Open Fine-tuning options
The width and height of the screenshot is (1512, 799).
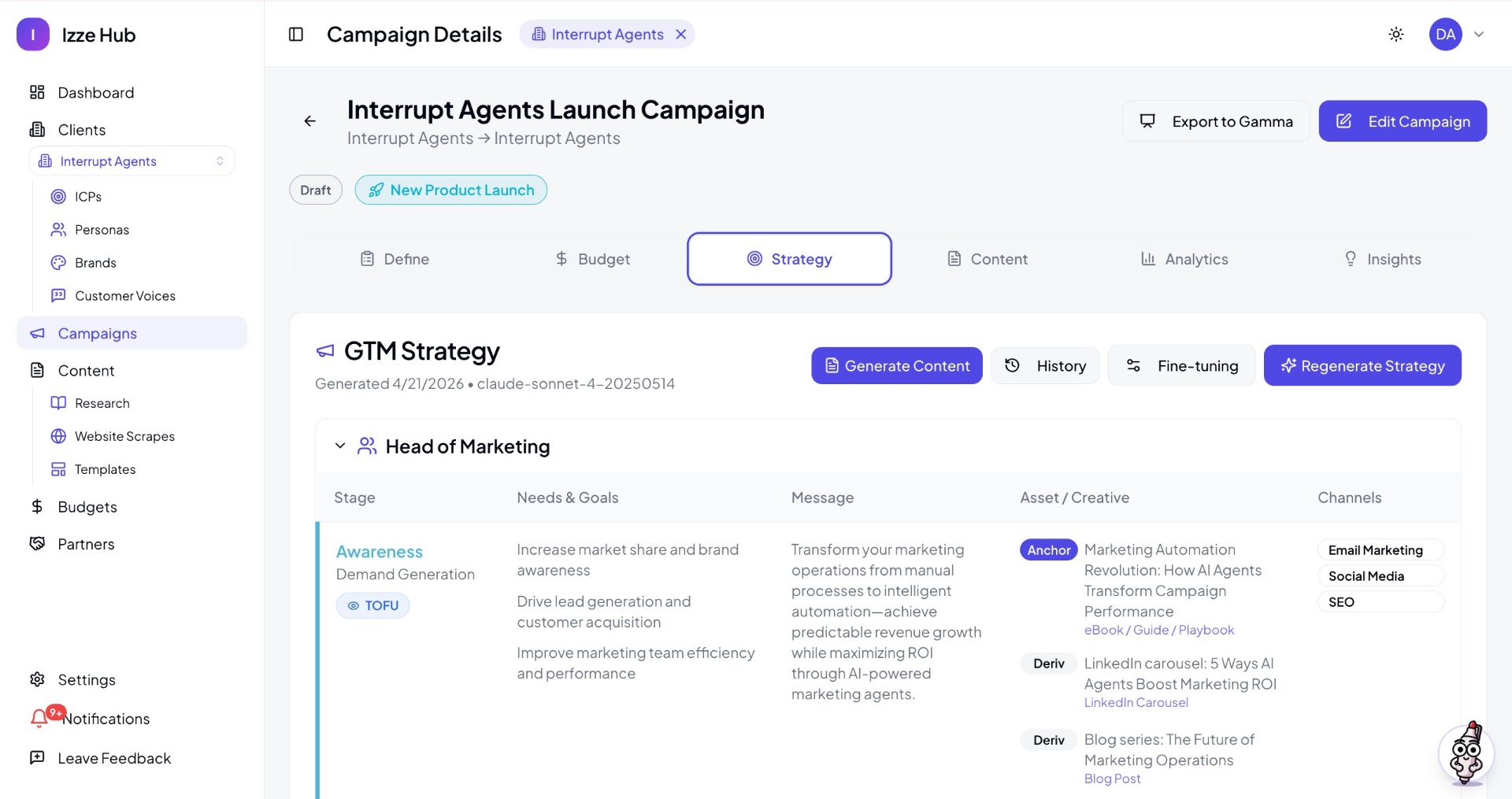[x=1181, y=365]
